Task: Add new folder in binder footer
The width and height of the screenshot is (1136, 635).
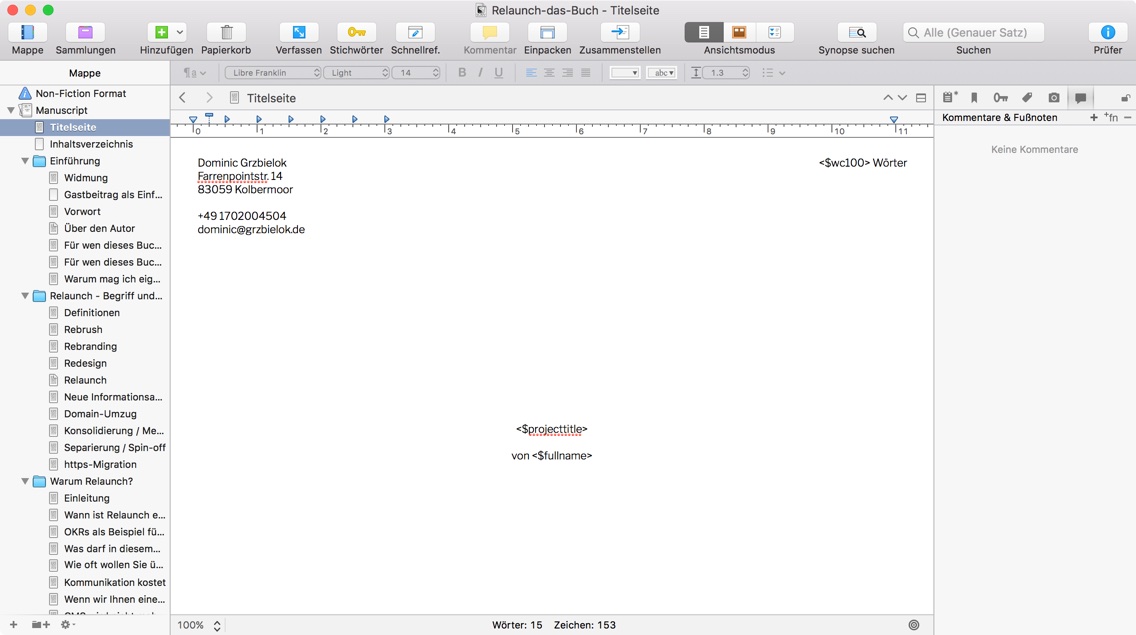Action: pyautogui.click(x=41, y=624)
